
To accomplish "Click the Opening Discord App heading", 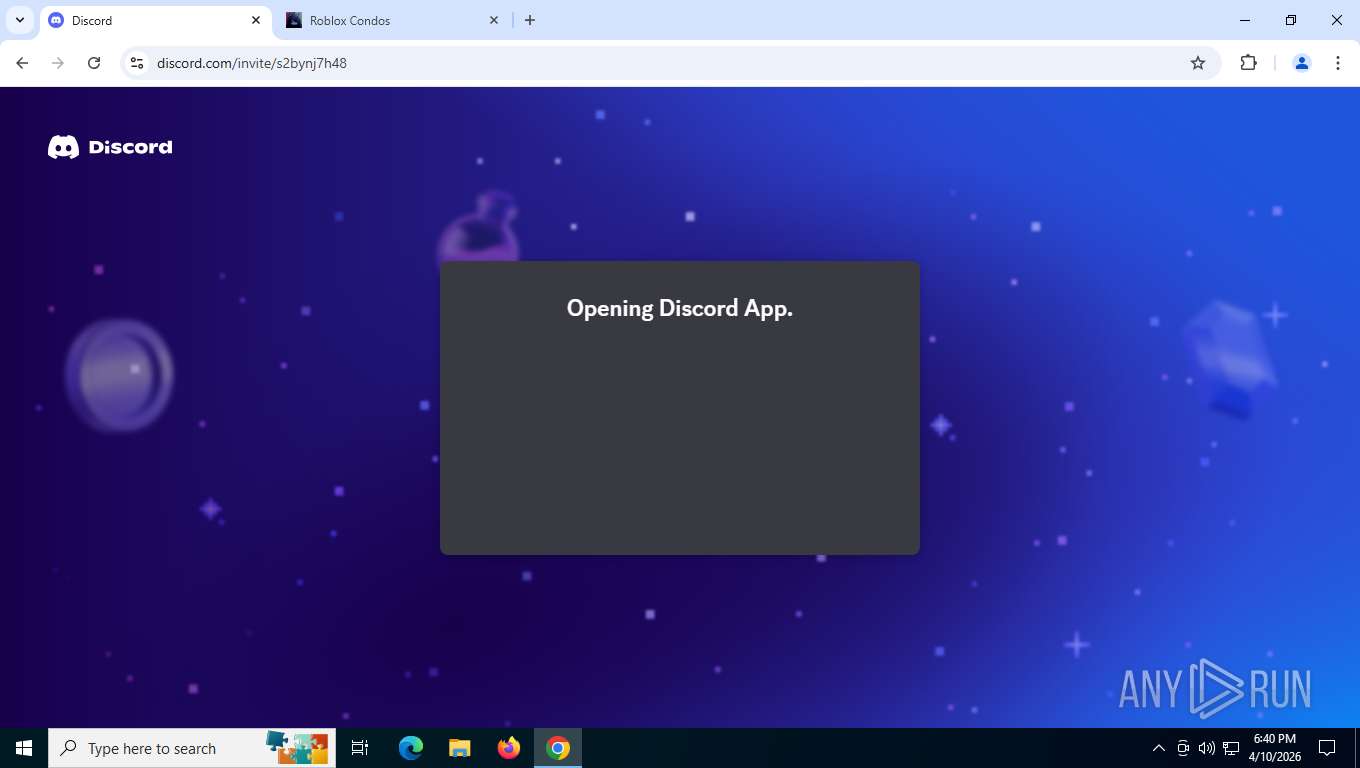I will tap(680, 308).
